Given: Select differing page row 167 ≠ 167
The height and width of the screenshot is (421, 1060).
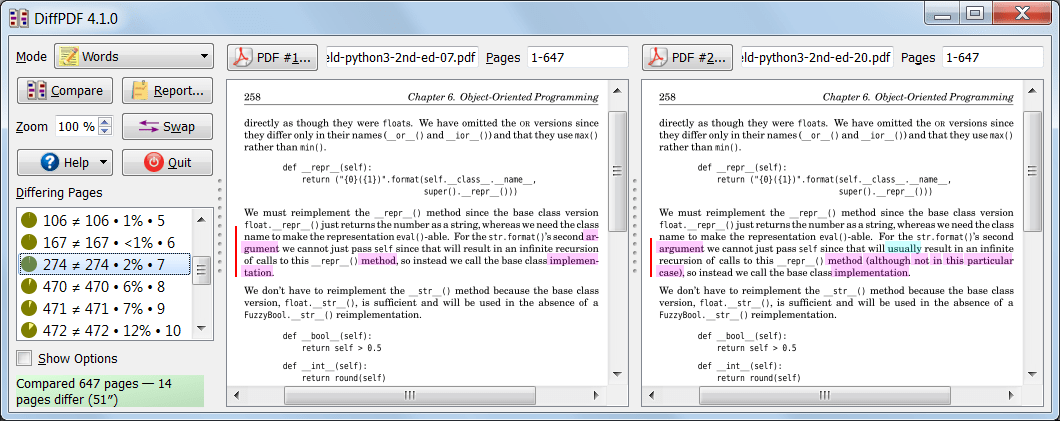Looking at the screenshot, I should click(x=105, y=242).
